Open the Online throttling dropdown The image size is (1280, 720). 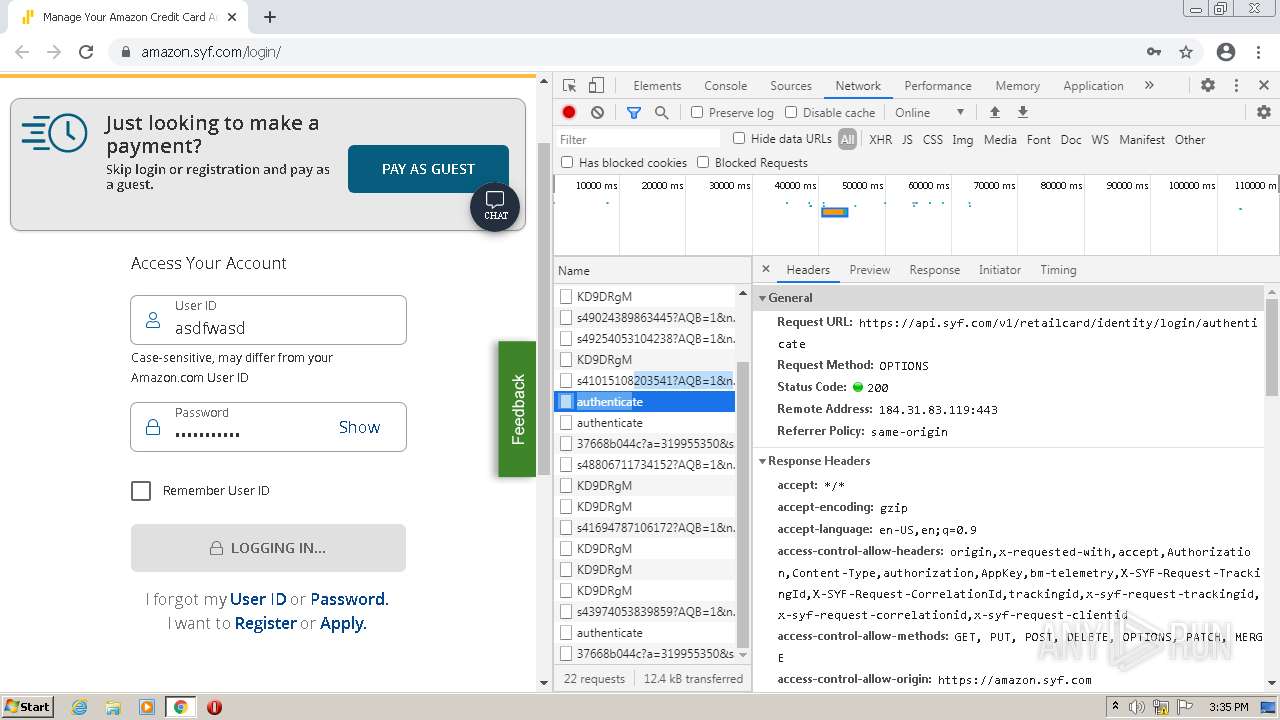coord(930,113)
